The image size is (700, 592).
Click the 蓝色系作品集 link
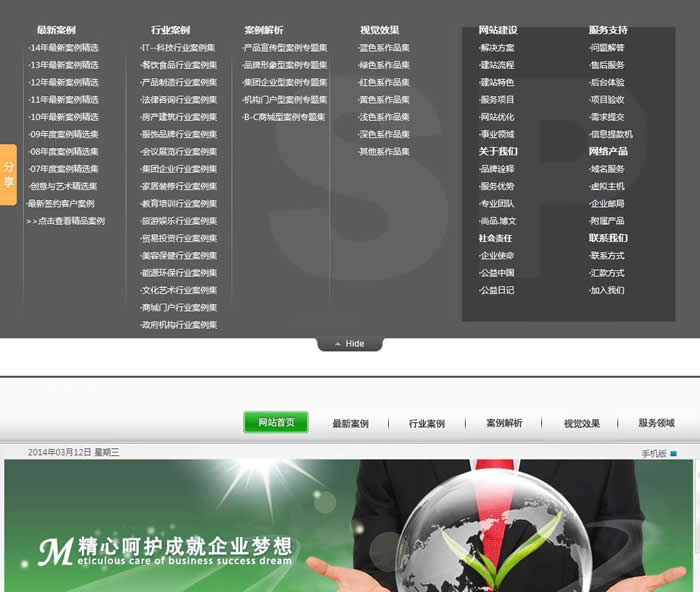coord(385,48)
